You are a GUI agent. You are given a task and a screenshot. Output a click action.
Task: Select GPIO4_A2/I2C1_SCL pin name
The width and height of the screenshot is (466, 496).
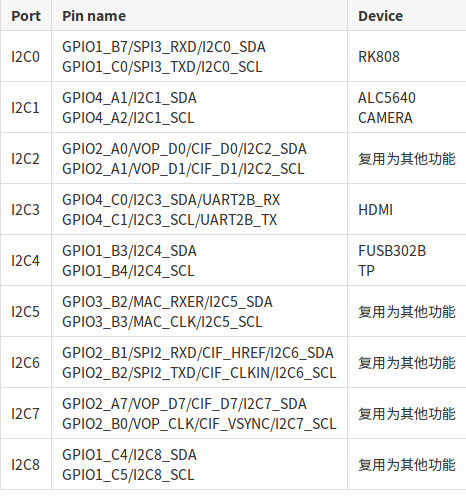(x=128, y=118)
